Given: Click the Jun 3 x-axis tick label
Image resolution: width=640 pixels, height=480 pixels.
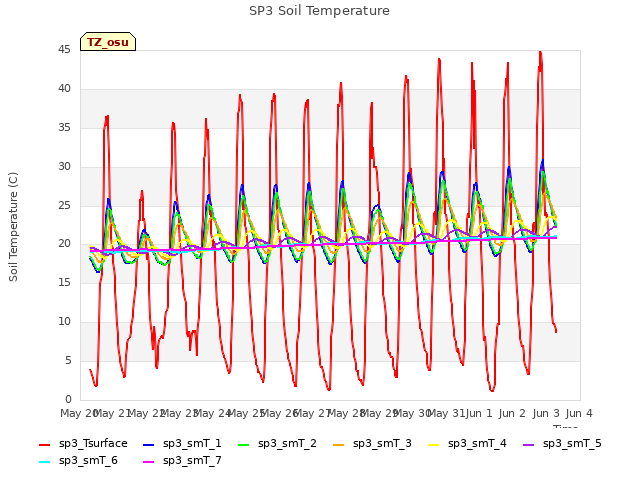Looking at the screenshot, I should (x=546, y=413).
